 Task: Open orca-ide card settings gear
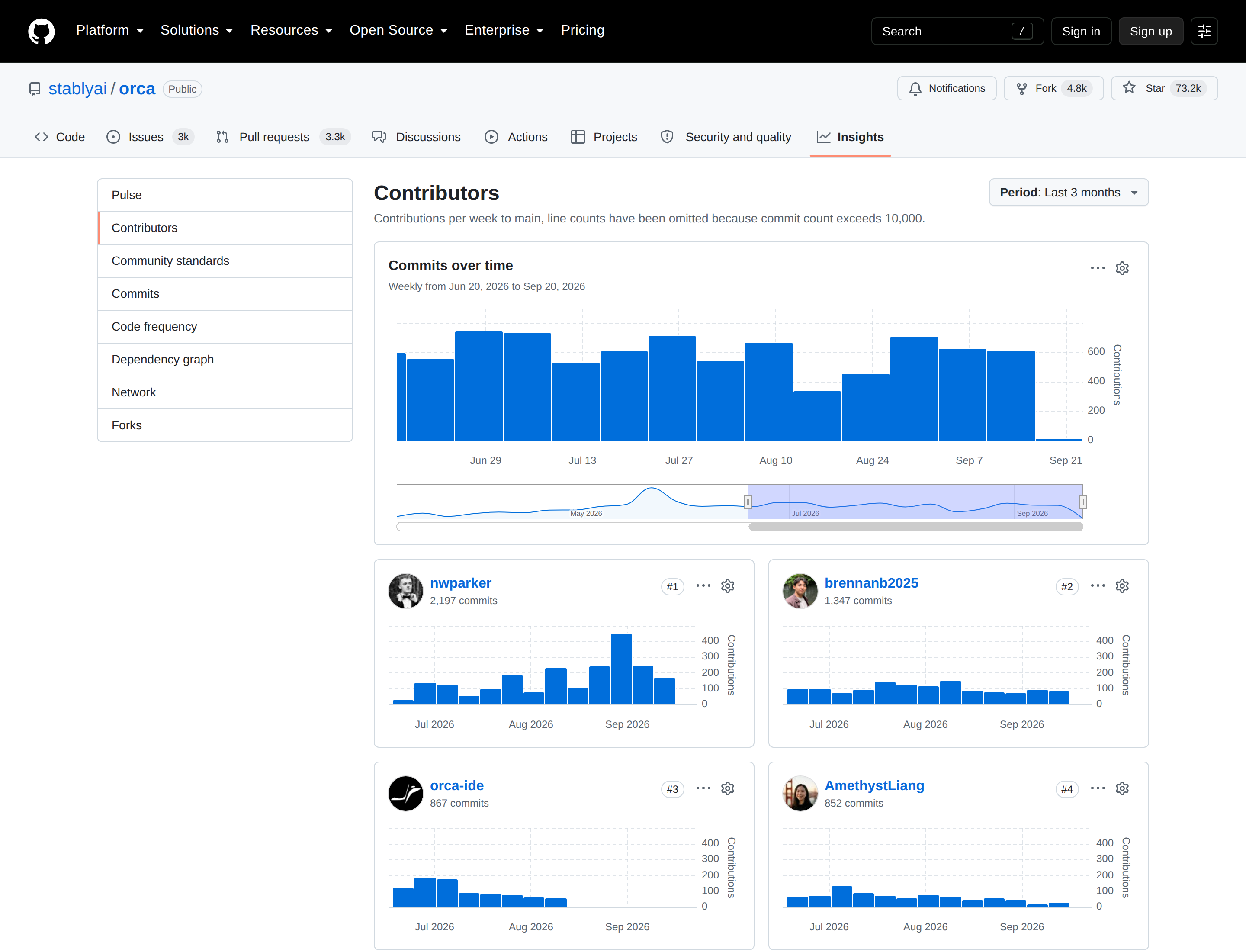(728, 788)
